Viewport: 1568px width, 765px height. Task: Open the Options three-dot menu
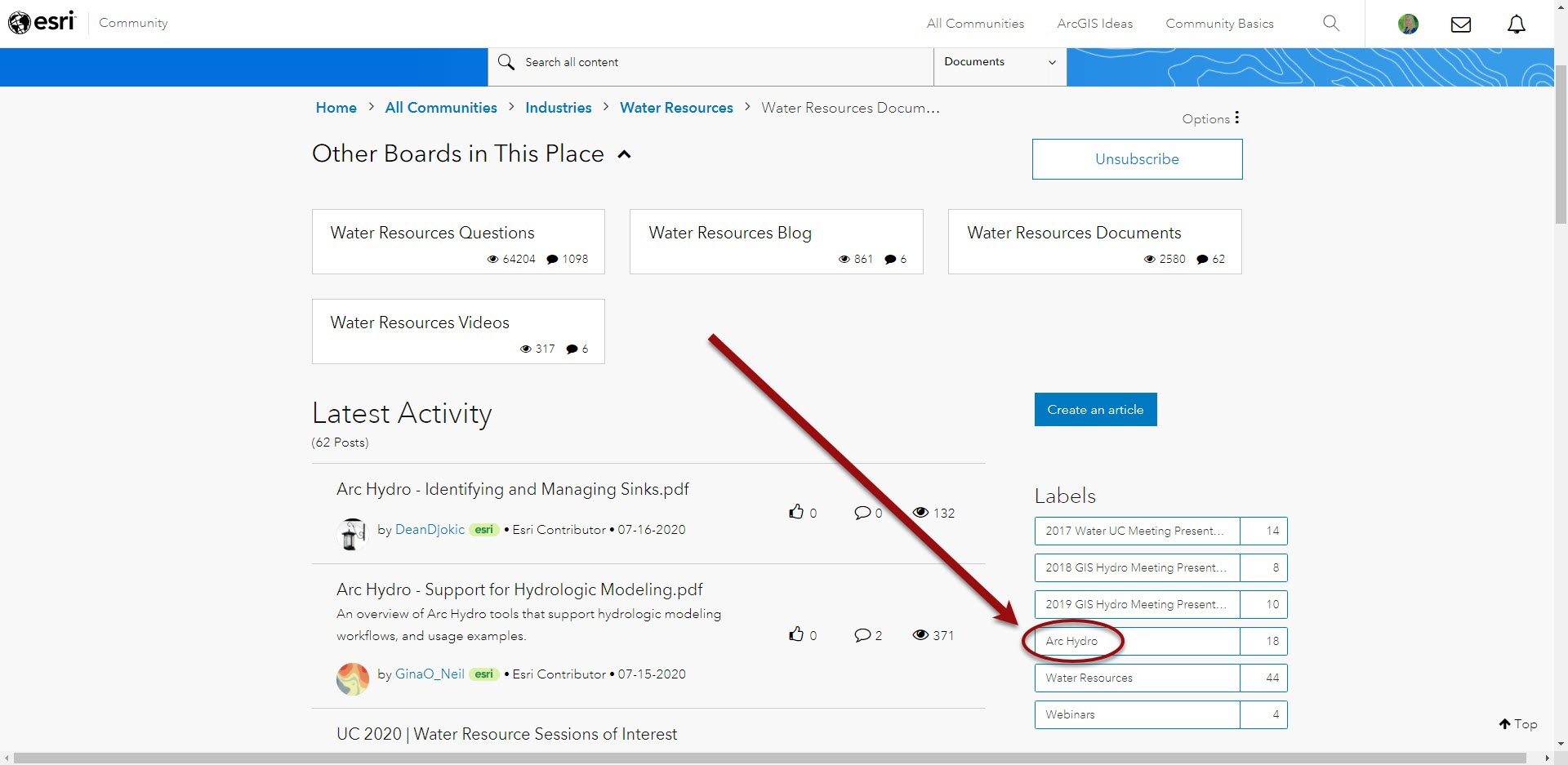(1237, 118)
